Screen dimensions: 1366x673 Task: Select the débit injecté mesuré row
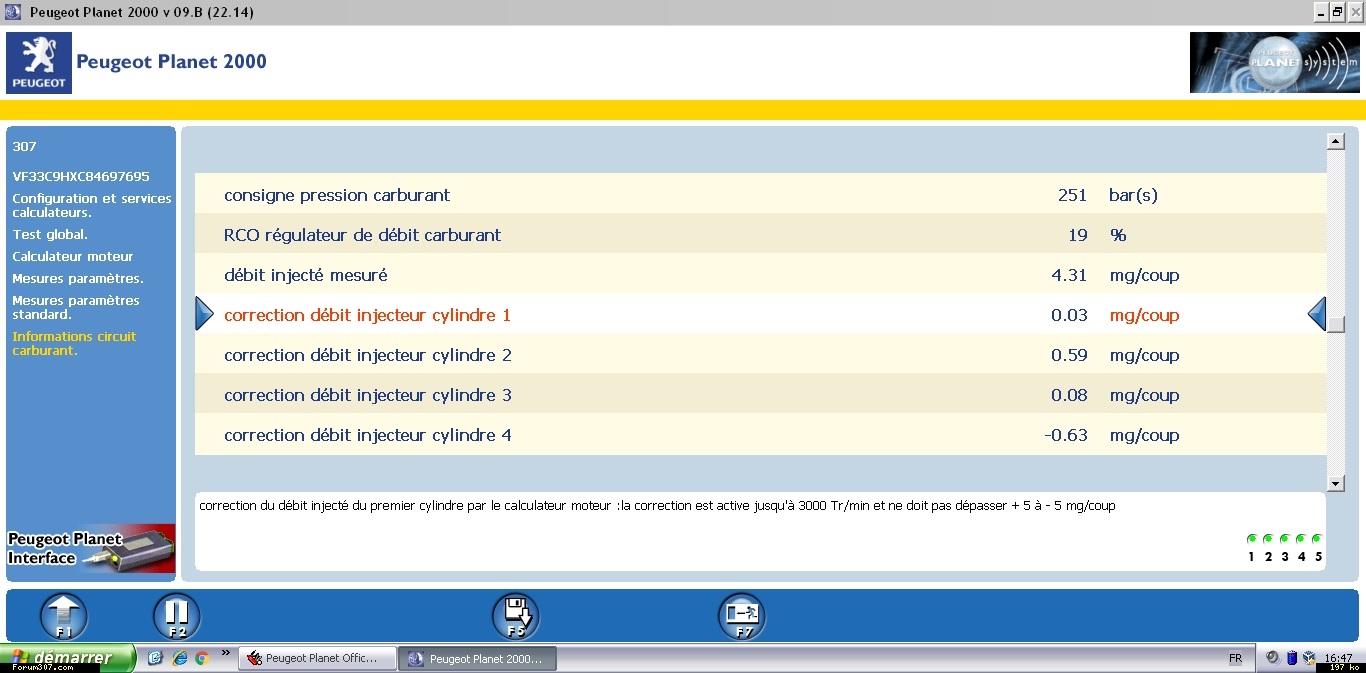(x=760, y=274)
